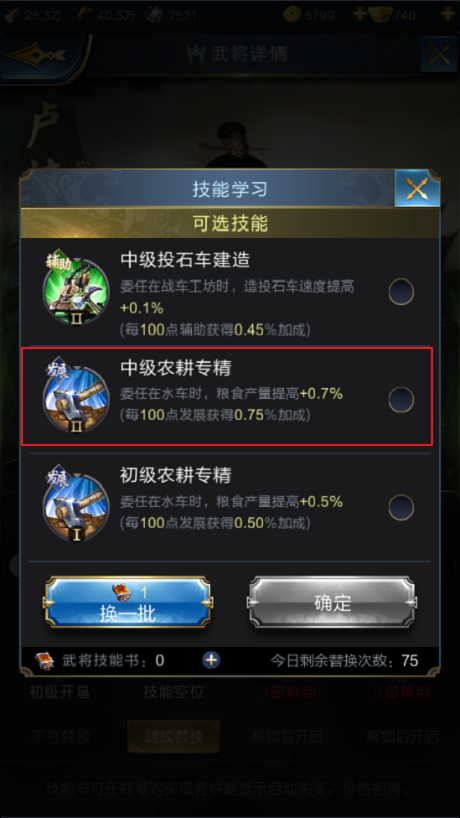Click 换一批 button to refresh skills
This screenshot has height=818, width=460.
(x=128, y=602)
